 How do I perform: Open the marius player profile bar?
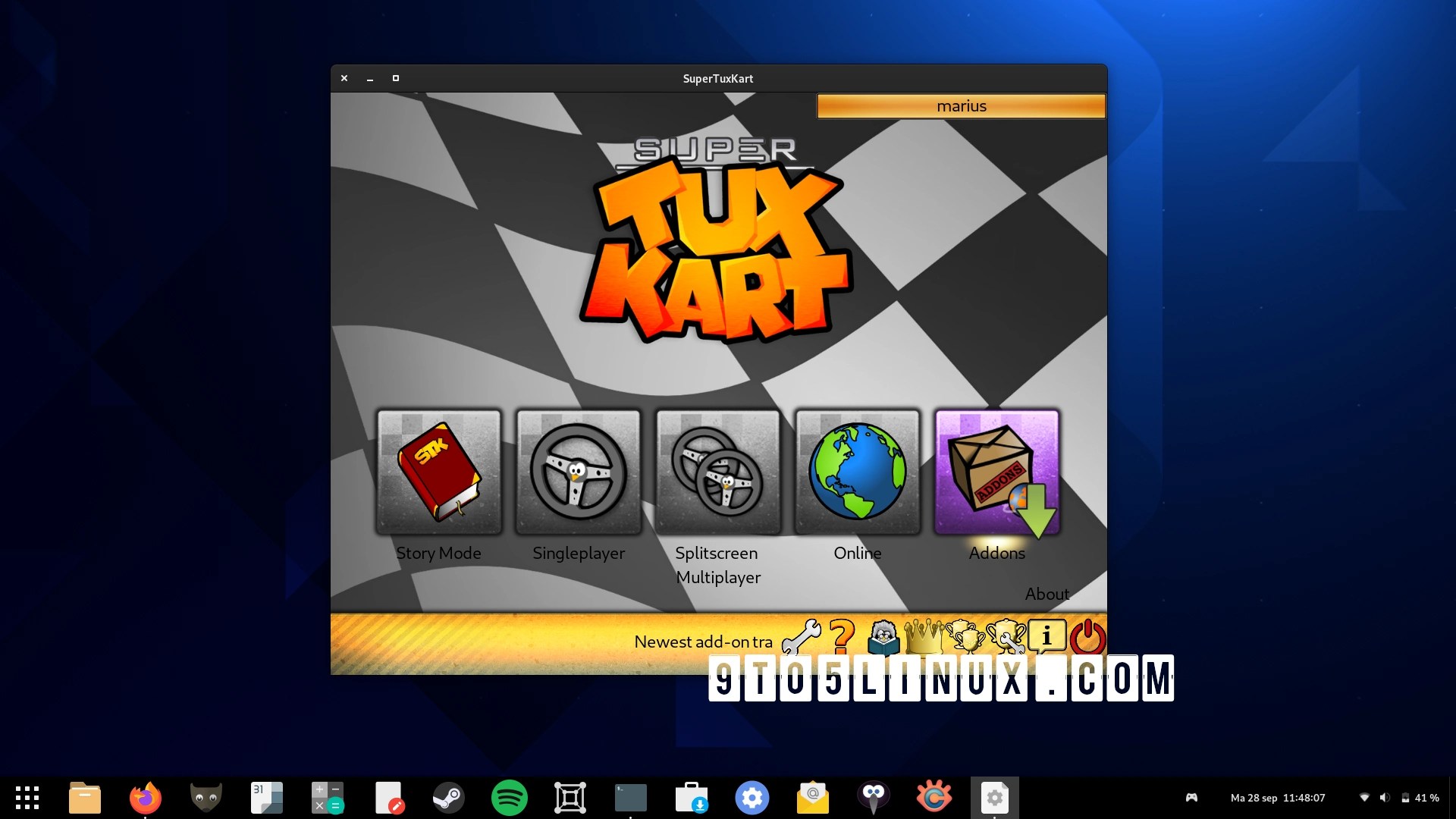click(961, 106)
